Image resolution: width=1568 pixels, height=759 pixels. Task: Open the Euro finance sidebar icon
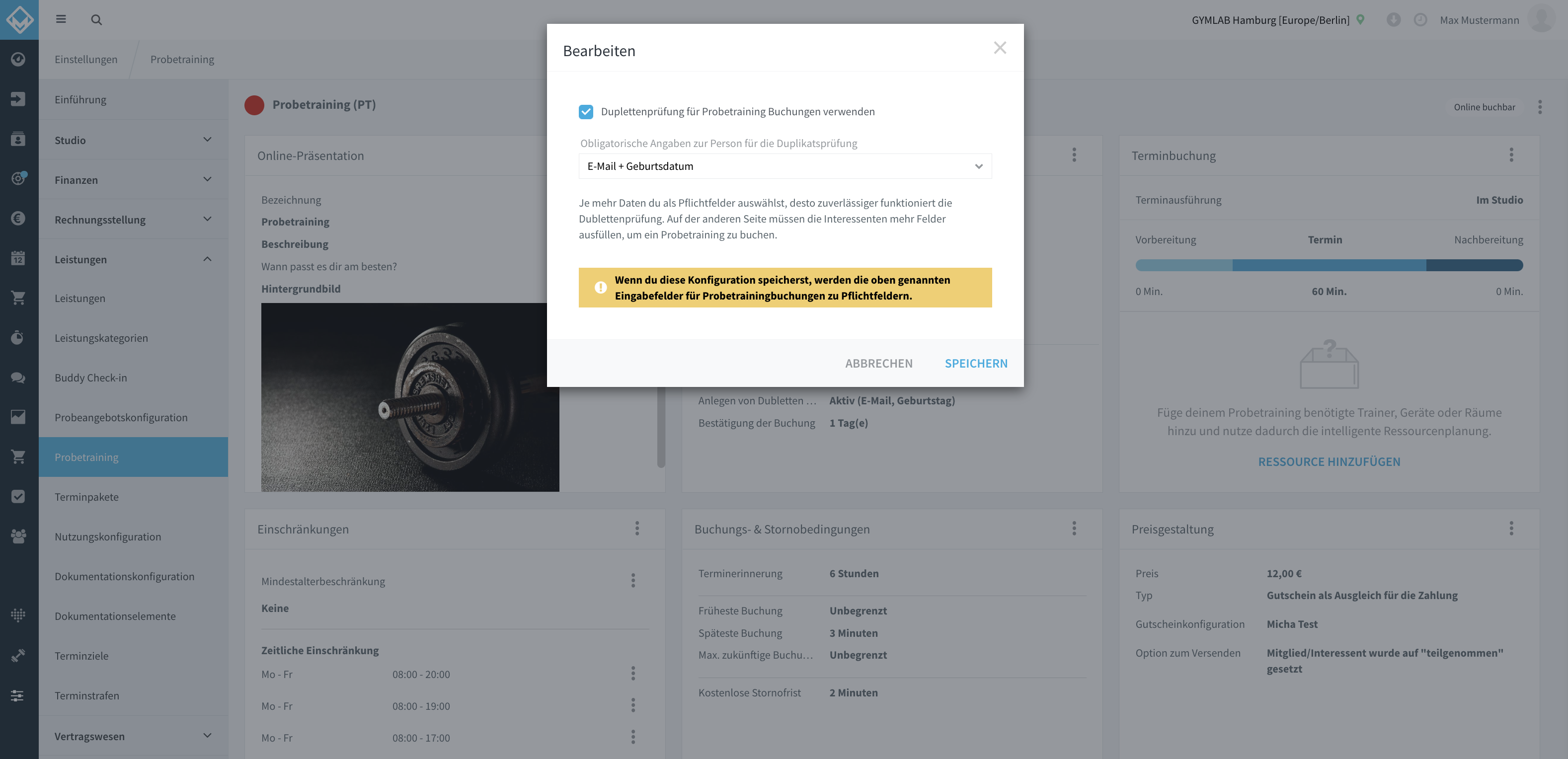tap(18, 218)
